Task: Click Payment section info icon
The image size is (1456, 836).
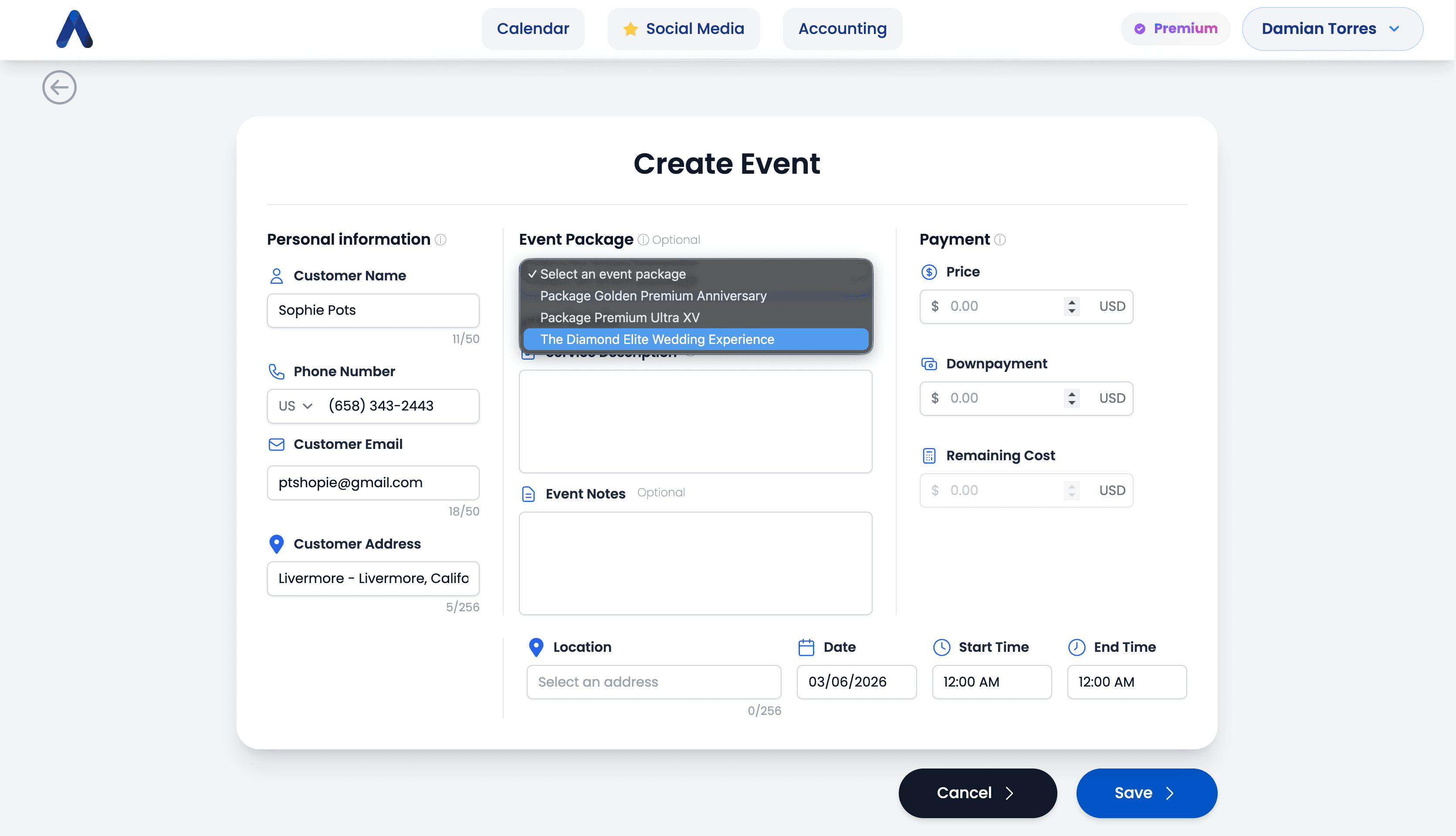Action: pyautogui.click(x=1000, y=239)
